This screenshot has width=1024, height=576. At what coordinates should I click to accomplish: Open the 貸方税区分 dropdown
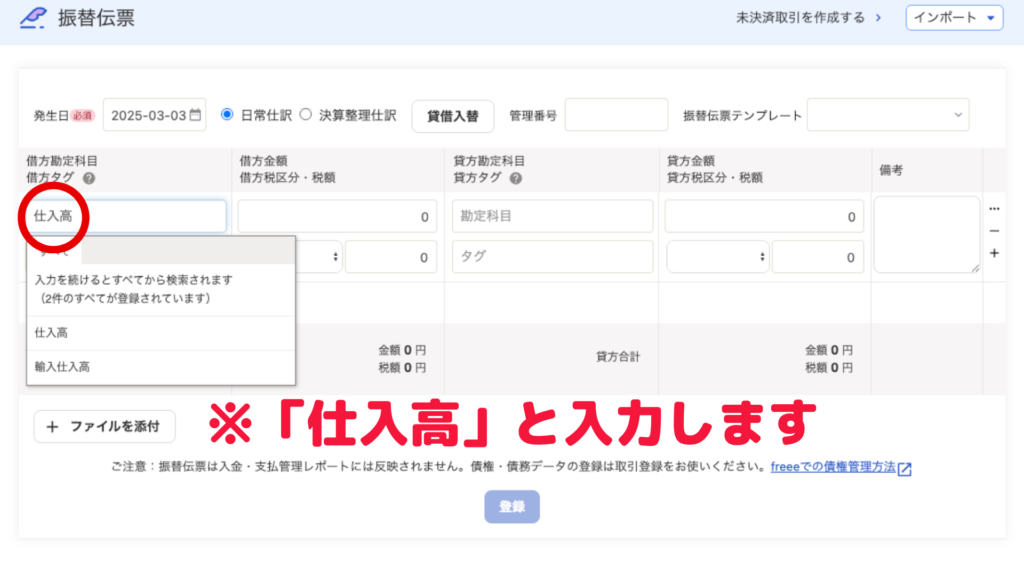pos(717,257)
